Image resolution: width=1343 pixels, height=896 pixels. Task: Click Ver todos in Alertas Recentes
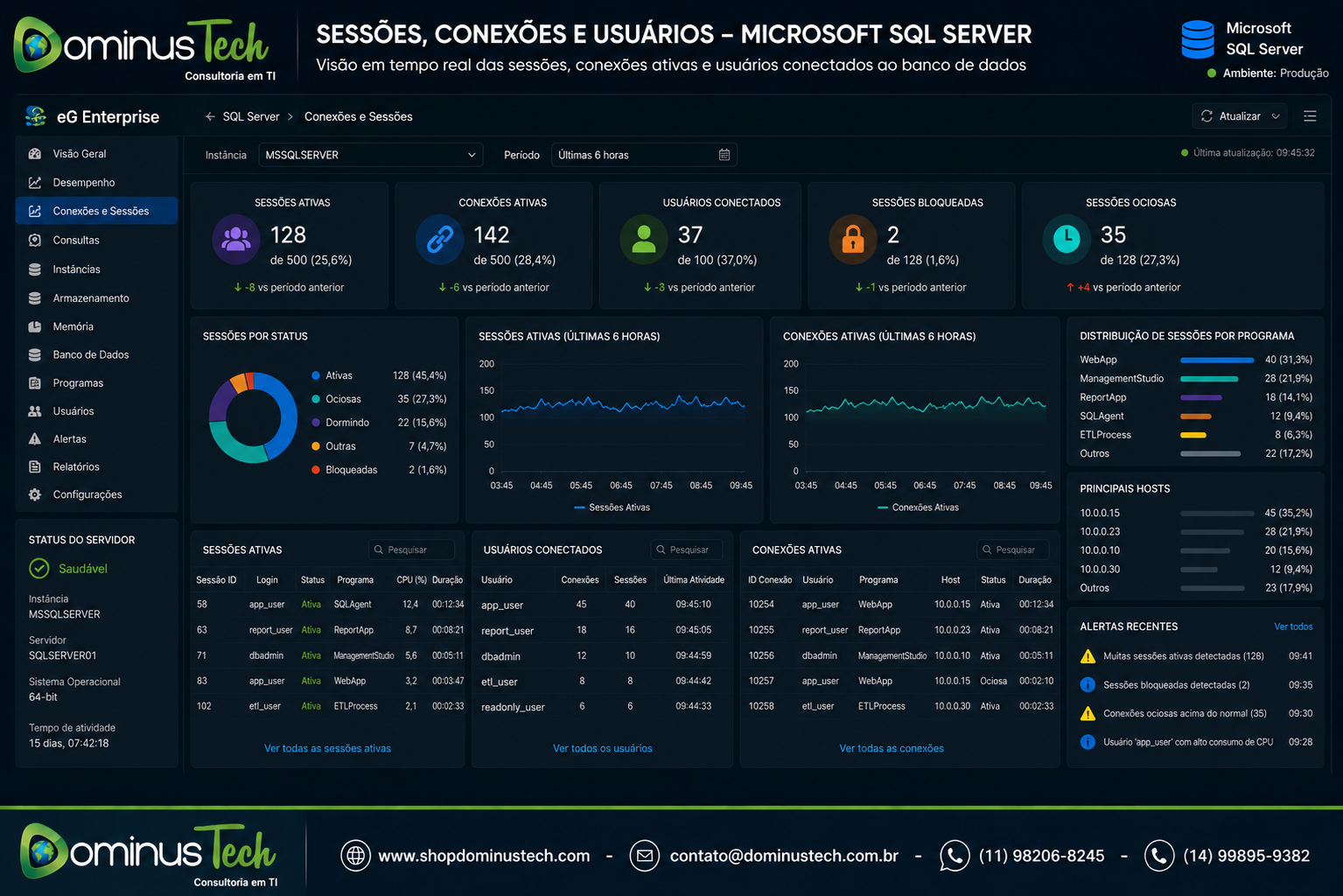tap(1293, 626)
